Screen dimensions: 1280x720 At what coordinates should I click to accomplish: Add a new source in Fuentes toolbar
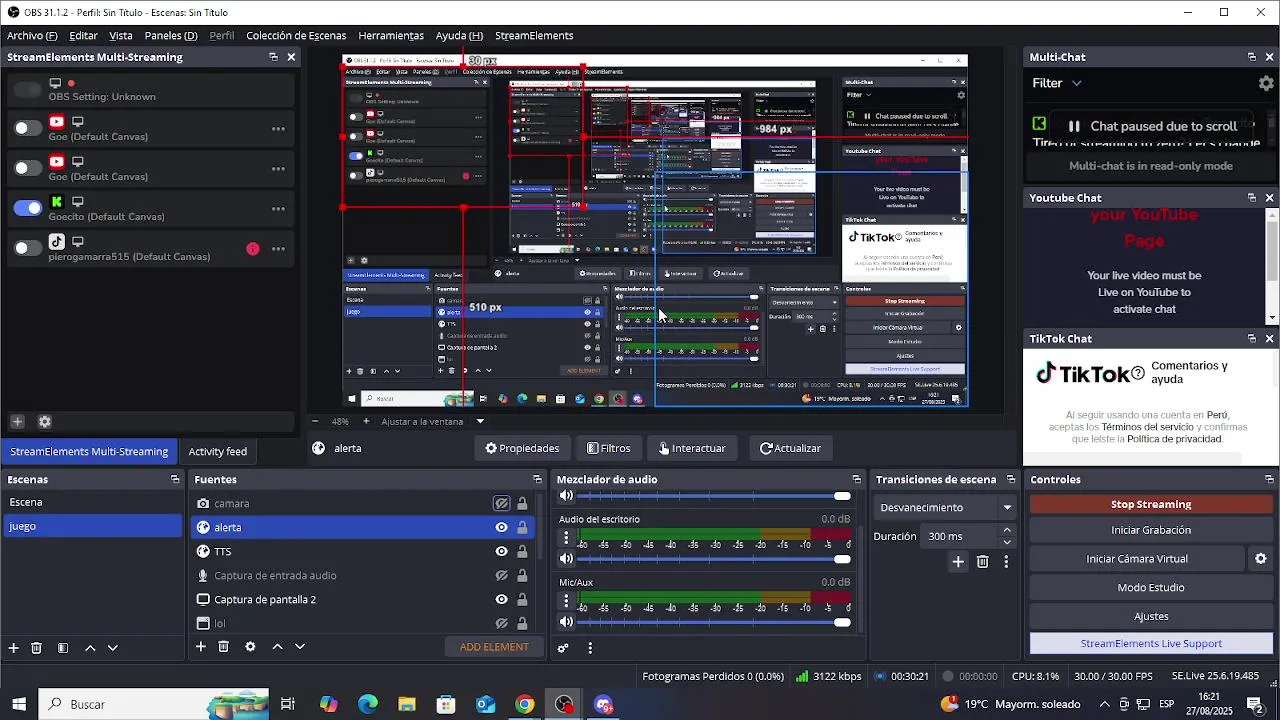(x=200, y=647)
